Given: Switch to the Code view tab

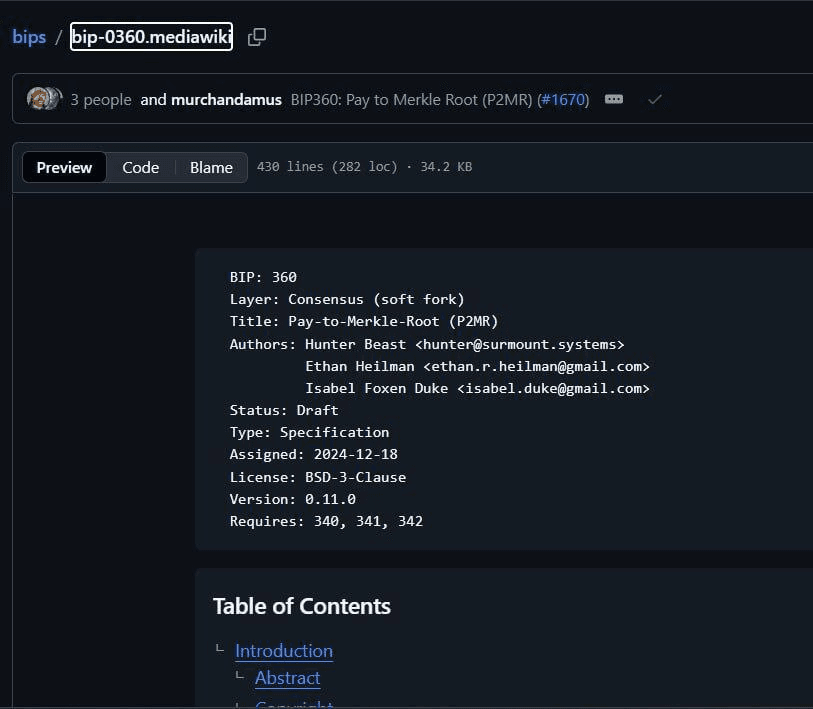Looking at the screenshot, I should point(140,167).
